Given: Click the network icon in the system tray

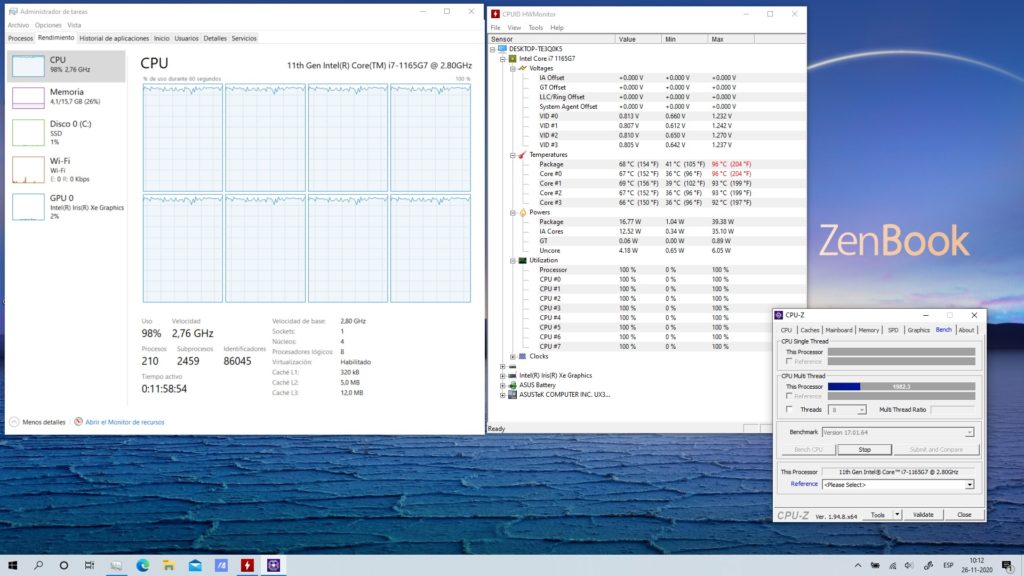Looking at the screenshot, I should [x=892, y=566].
